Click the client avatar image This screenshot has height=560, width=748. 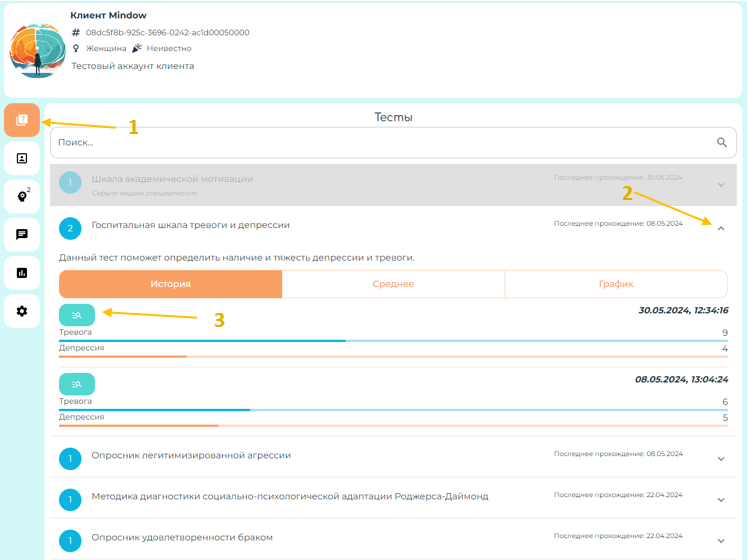38,51
